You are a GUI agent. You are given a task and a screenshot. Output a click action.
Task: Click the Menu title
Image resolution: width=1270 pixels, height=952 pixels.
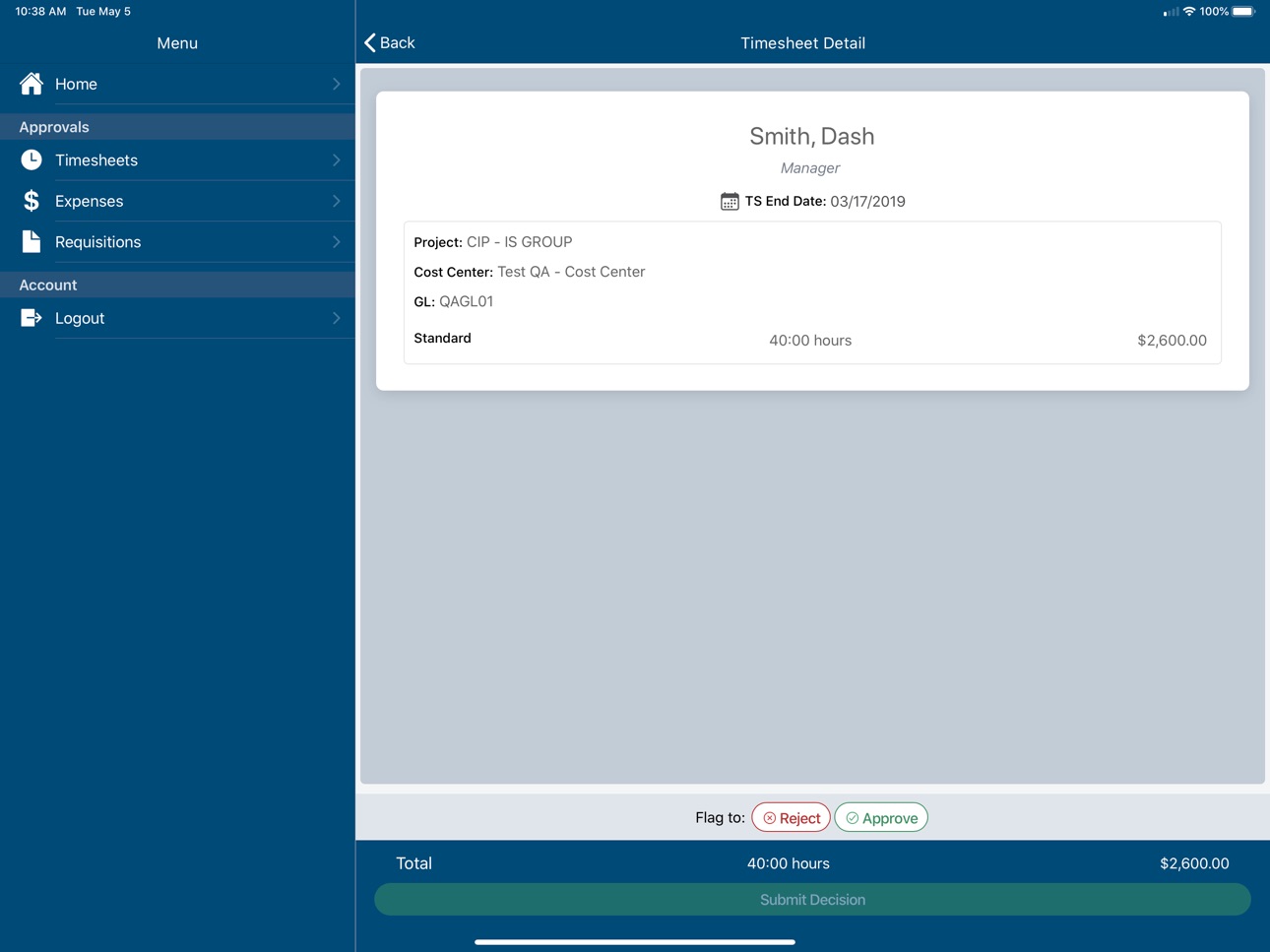tap(177, 43)
